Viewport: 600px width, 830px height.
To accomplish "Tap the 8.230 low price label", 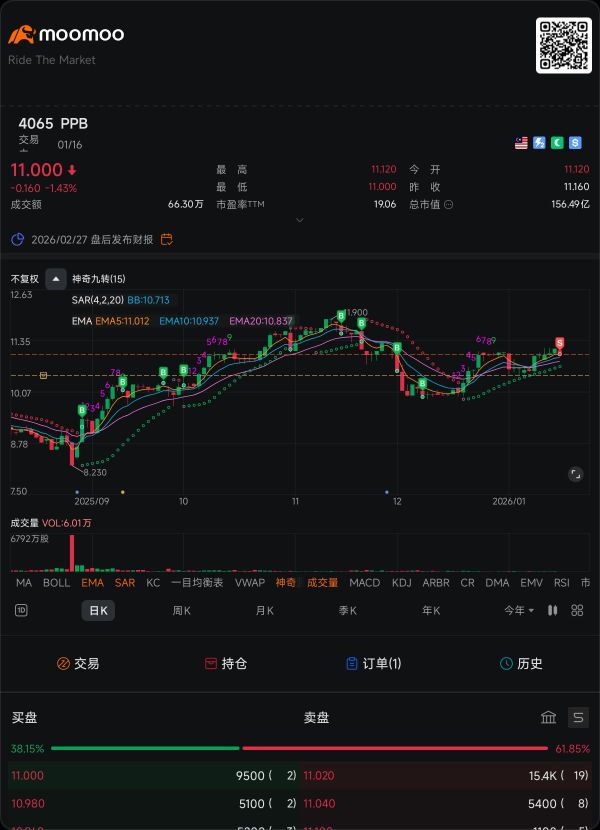I will coord(95,473).
